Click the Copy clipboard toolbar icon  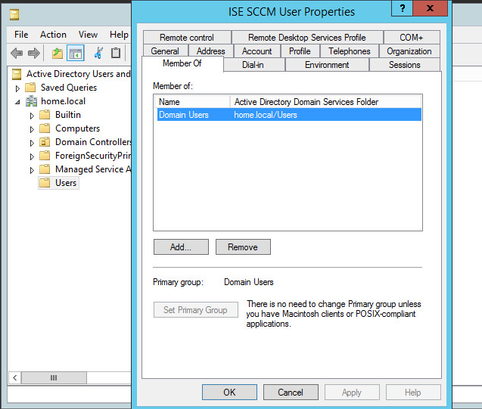point(115,53)
